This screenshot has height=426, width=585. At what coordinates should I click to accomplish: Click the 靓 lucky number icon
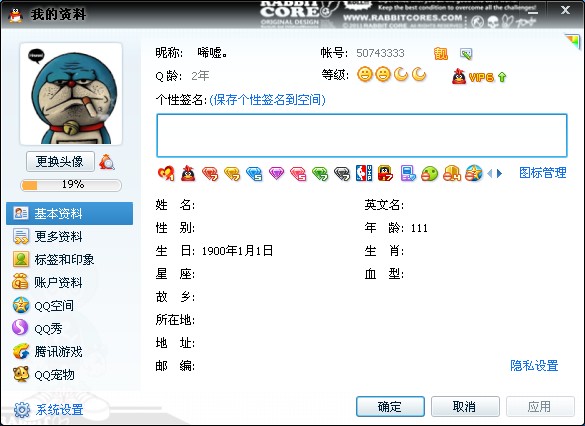441,54
